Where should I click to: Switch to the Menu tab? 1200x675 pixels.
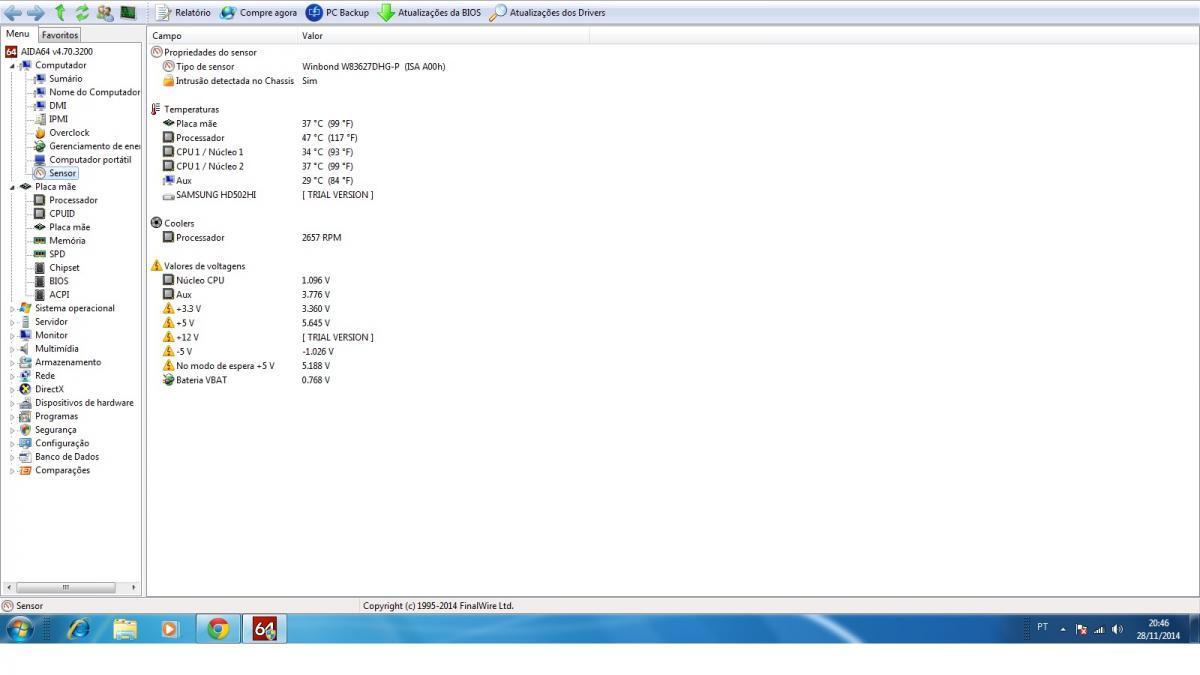pos(18,34)
